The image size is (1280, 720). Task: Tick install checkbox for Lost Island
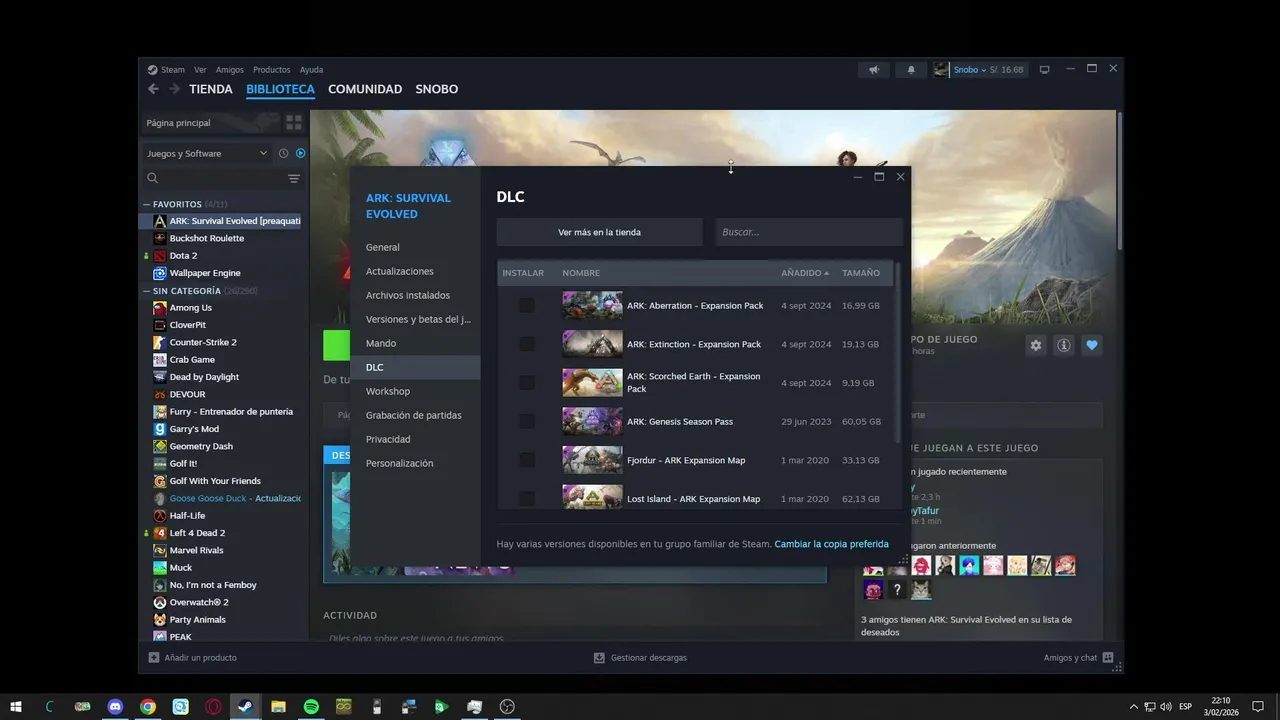click(527, 499)
